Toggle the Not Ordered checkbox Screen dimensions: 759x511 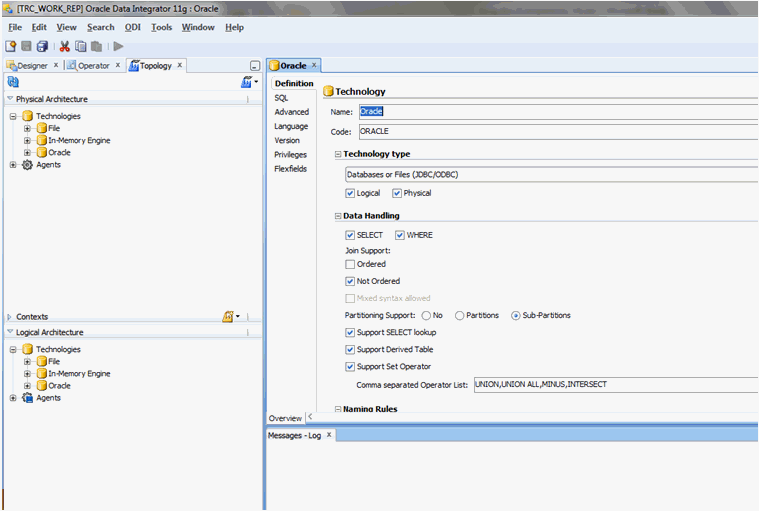point(350,281)
